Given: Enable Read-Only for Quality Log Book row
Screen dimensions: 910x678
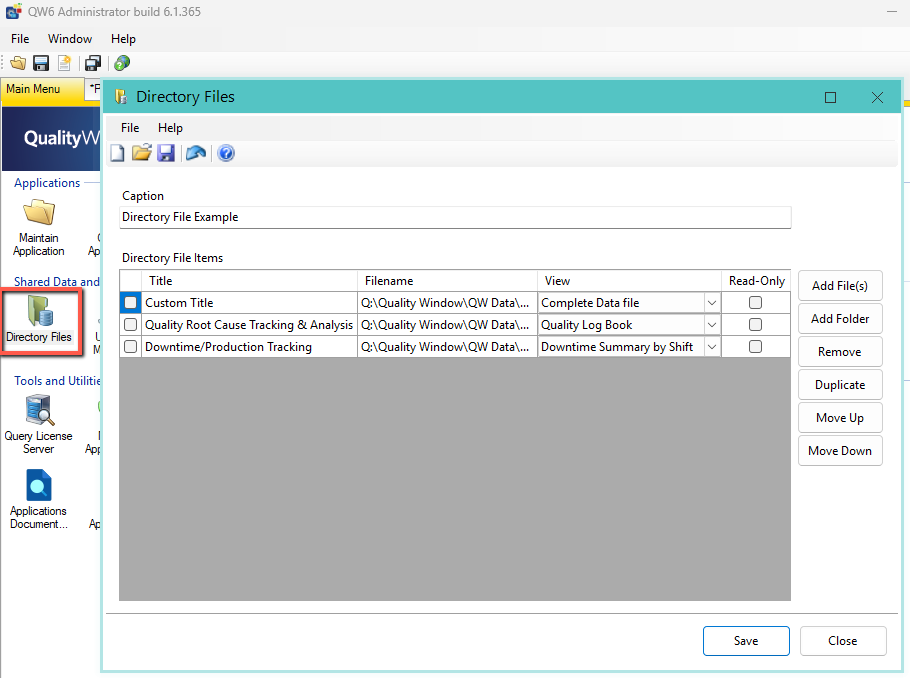Looking at the screenshot, I should [755, 324].
